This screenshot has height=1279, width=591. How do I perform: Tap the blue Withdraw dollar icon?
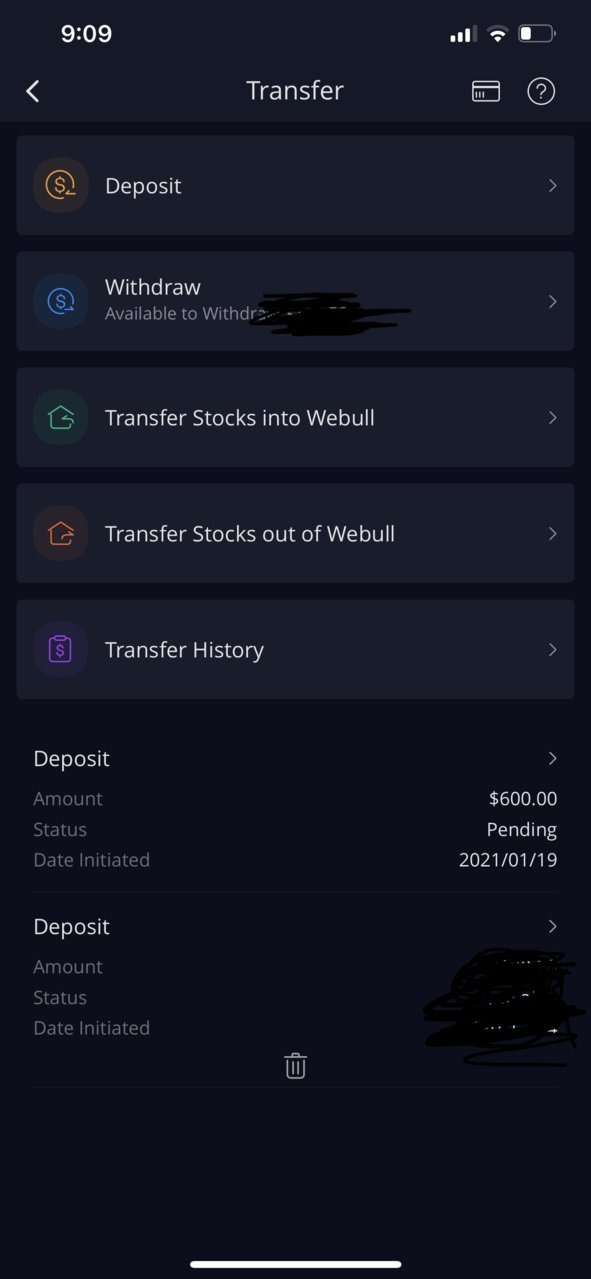pos(61,301)
